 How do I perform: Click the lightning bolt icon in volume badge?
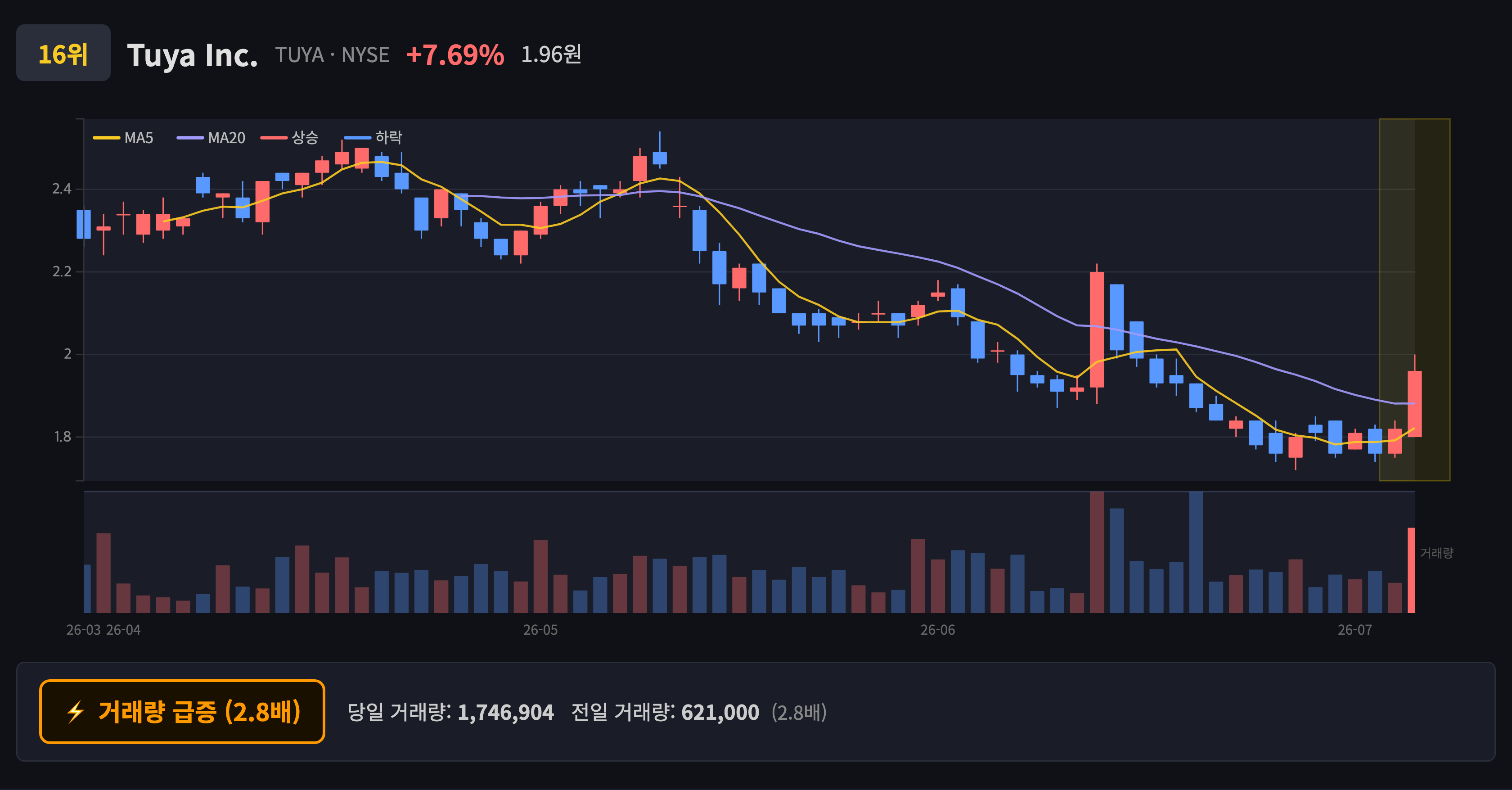(x=75, y=712)
